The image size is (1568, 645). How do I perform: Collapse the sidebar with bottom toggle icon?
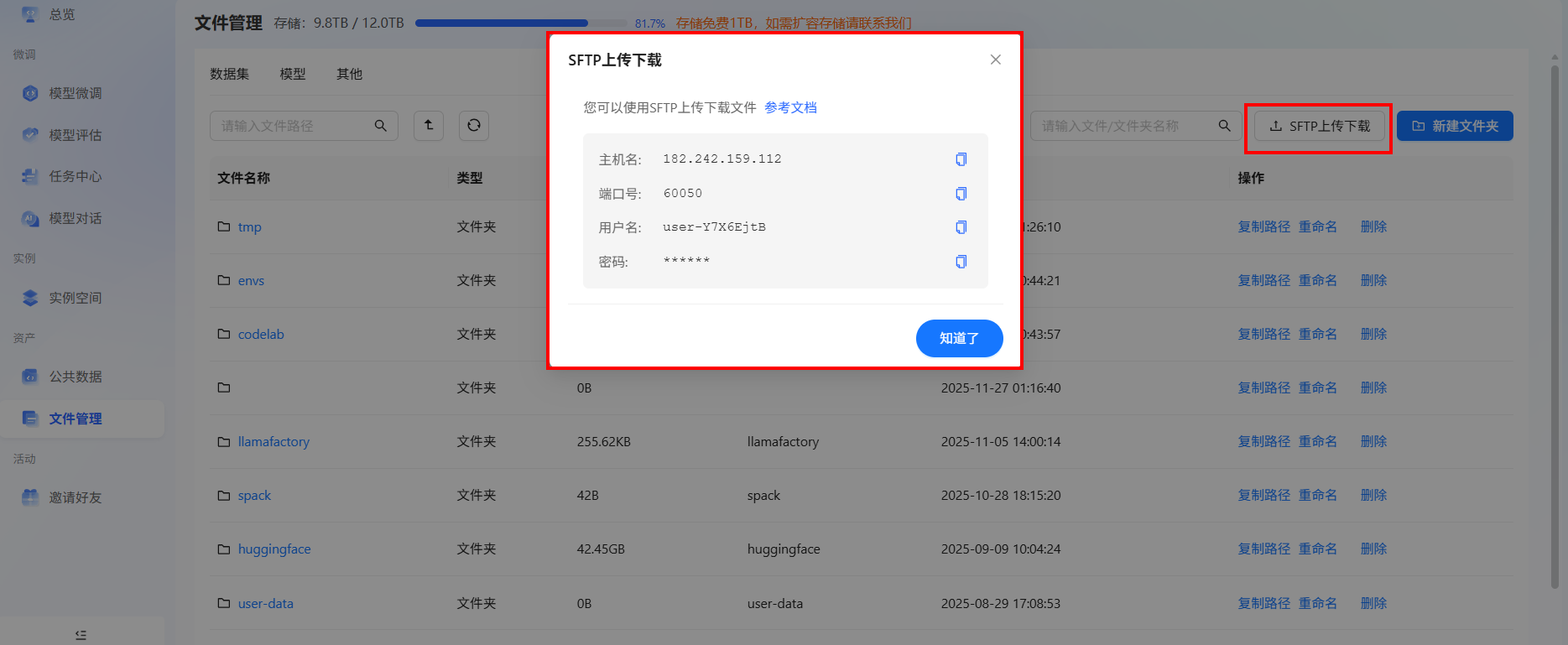(x=81, y=635)
